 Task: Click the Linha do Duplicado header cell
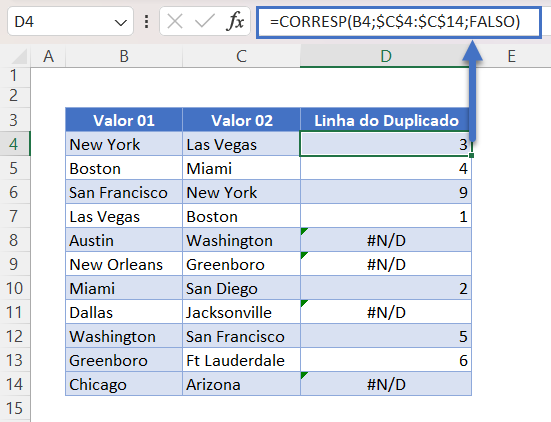tap(385, 120)
